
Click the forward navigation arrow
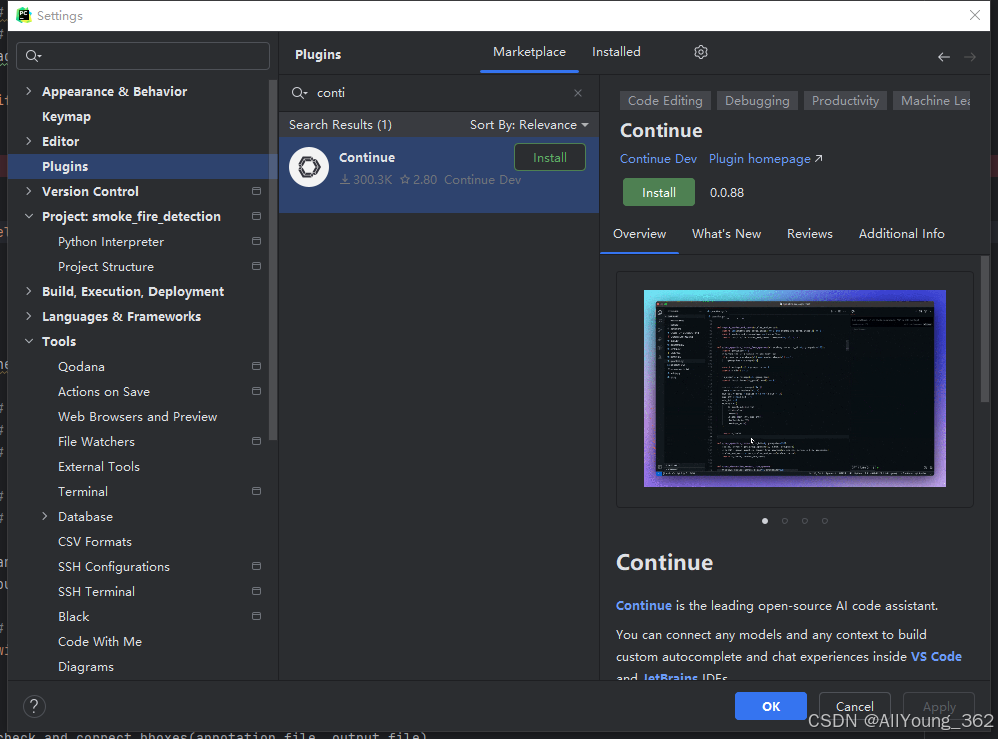click(x=970, y=57)
